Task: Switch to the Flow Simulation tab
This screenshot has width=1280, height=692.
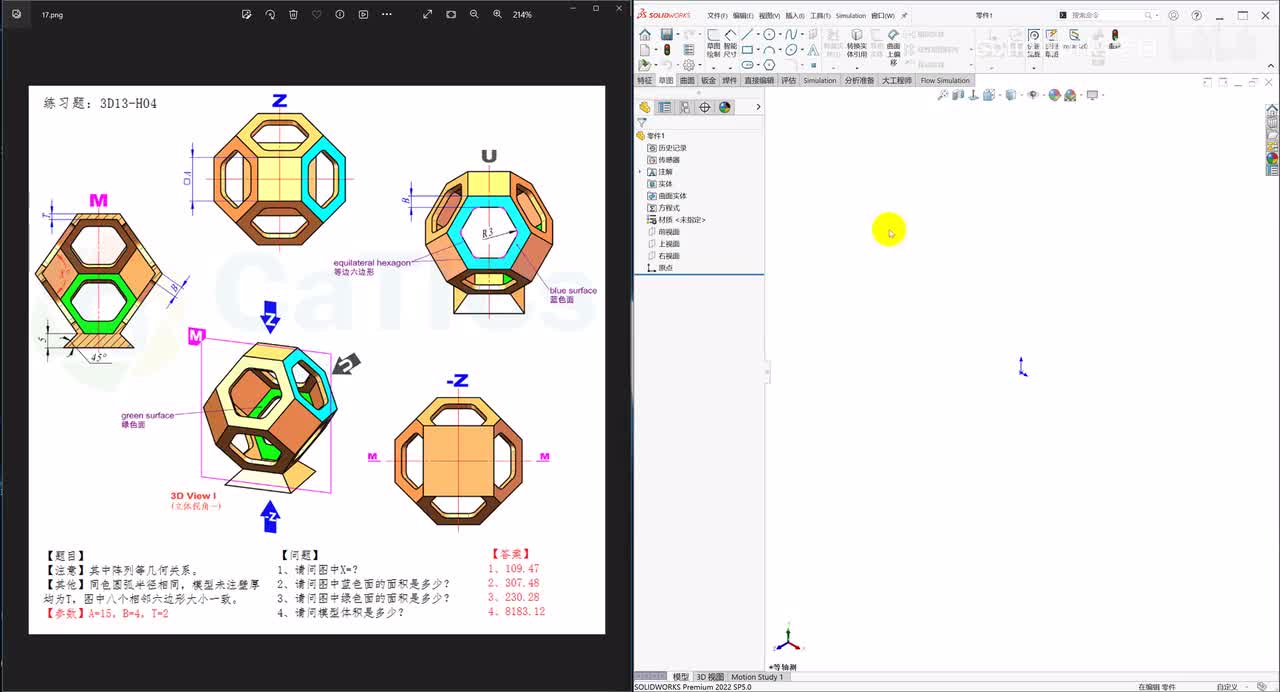Action: point(945,80)
